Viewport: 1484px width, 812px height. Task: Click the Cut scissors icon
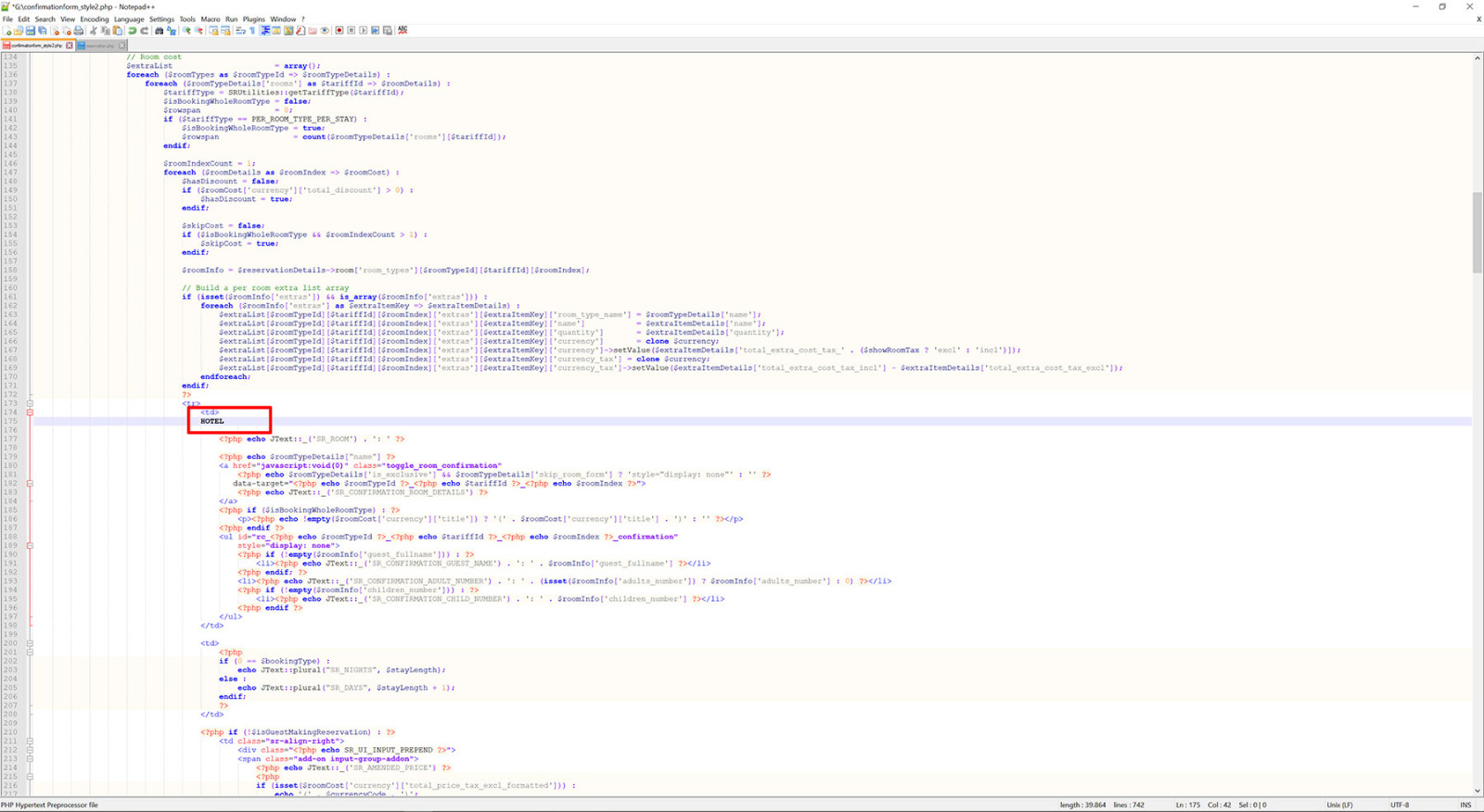click(x=93, y=31)
